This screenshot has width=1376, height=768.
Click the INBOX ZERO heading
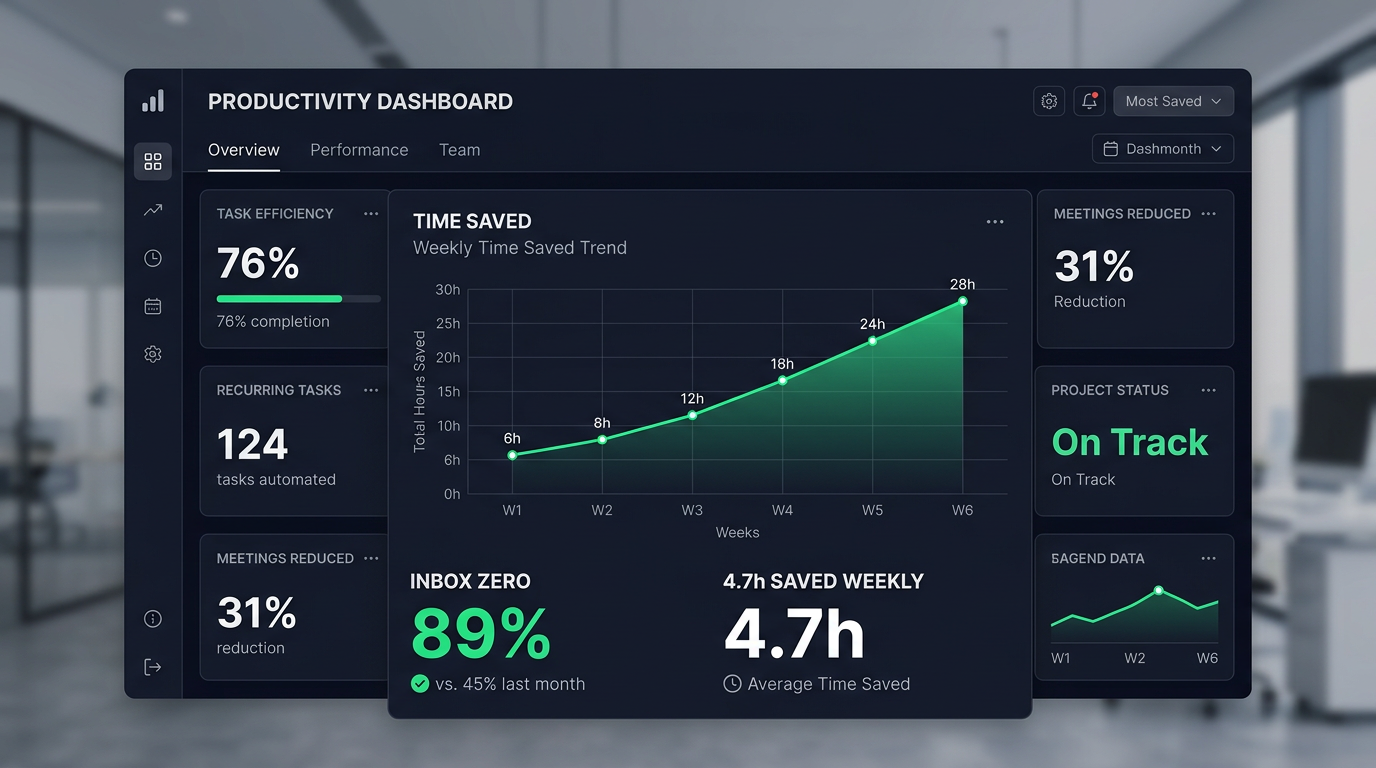470,582
